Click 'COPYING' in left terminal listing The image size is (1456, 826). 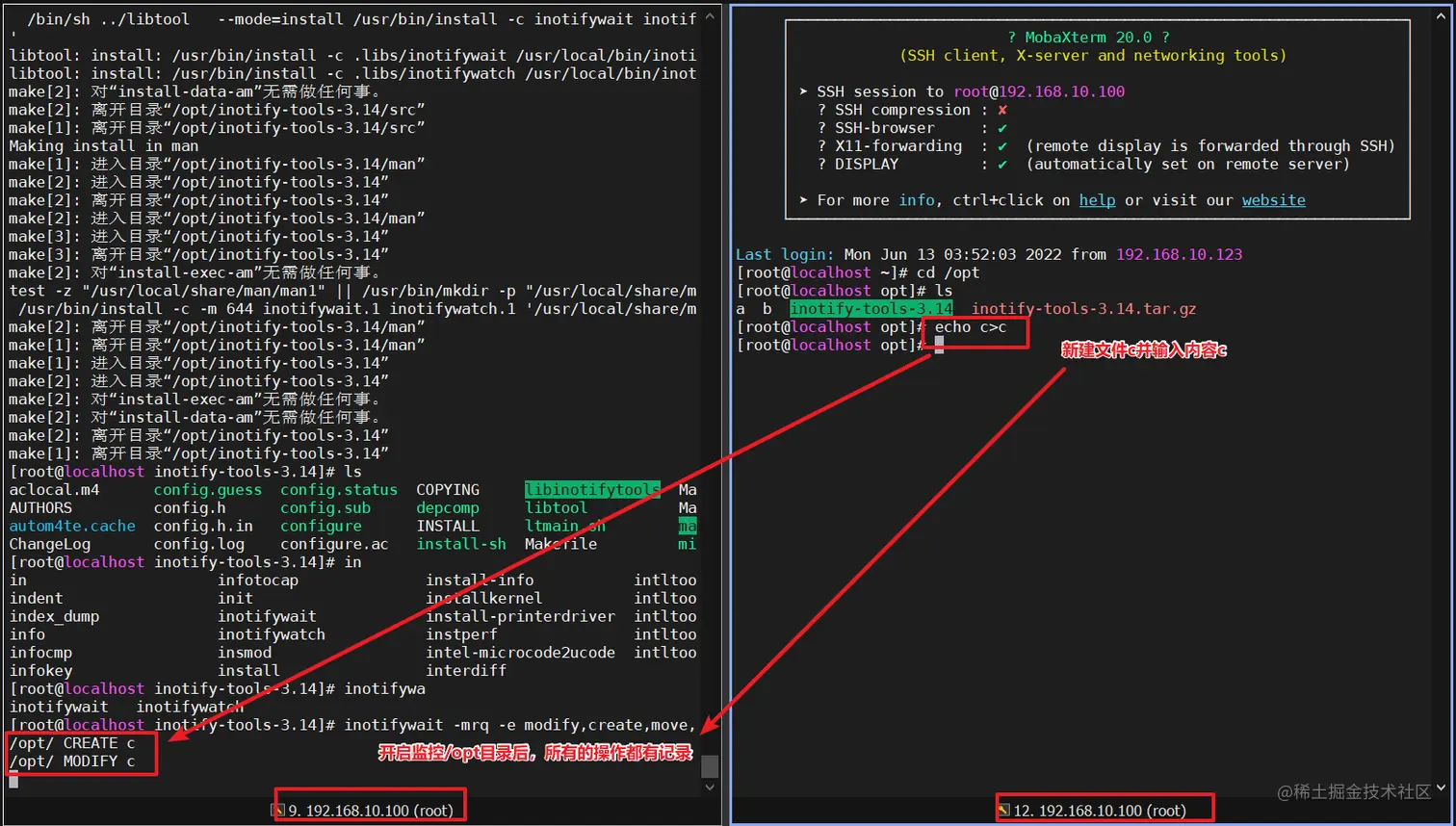(448, 490)
